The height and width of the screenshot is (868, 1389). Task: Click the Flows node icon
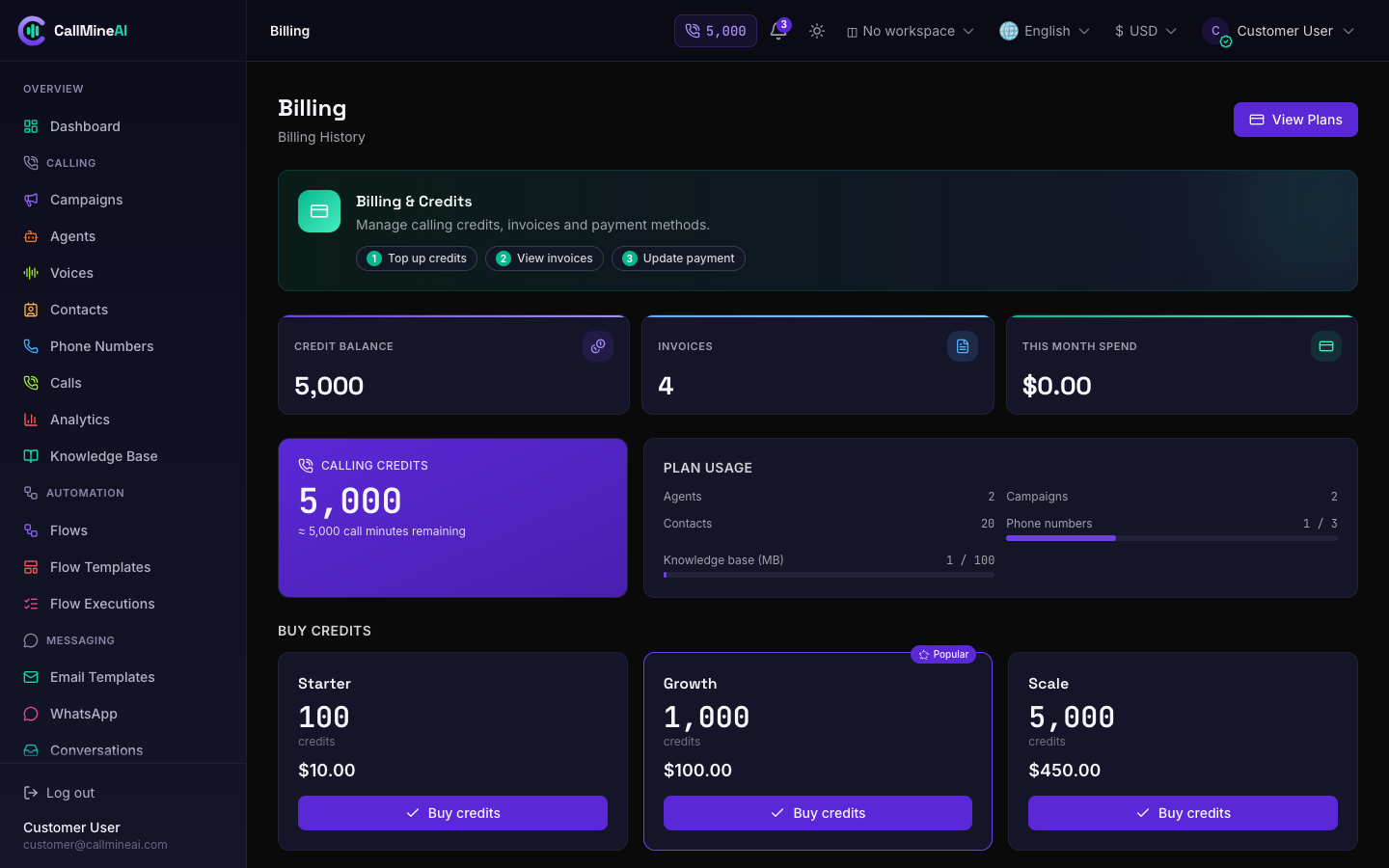[31, 530]
